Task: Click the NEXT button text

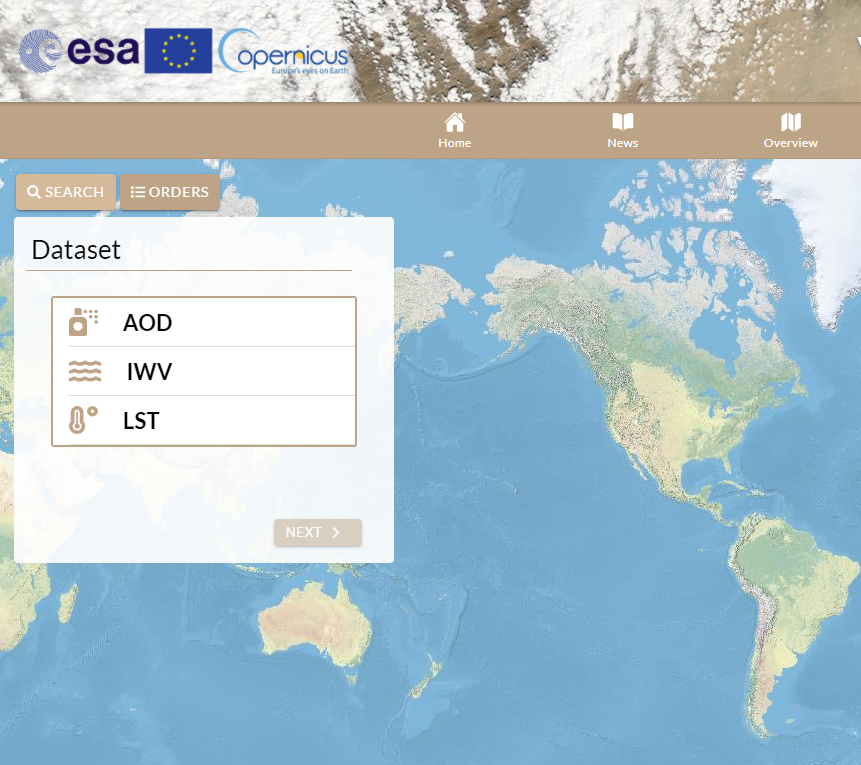Action: point(303,532)
